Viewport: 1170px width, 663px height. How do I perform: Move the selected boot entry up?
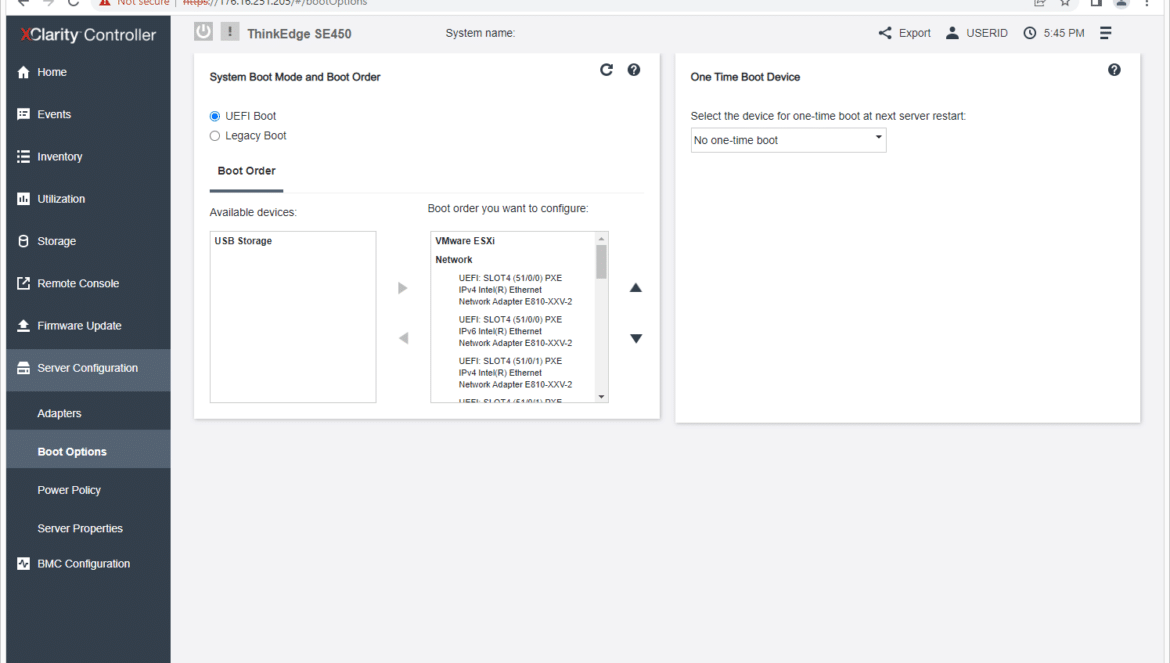(636, 288)
